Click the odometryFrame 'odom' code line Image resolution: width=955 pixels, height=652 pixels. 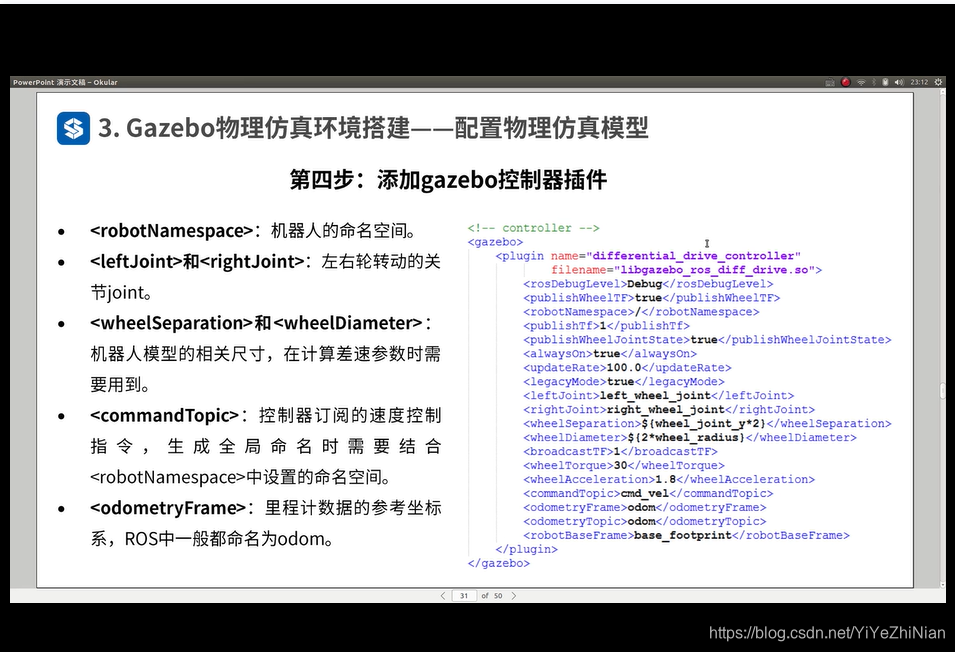[644, 507]
